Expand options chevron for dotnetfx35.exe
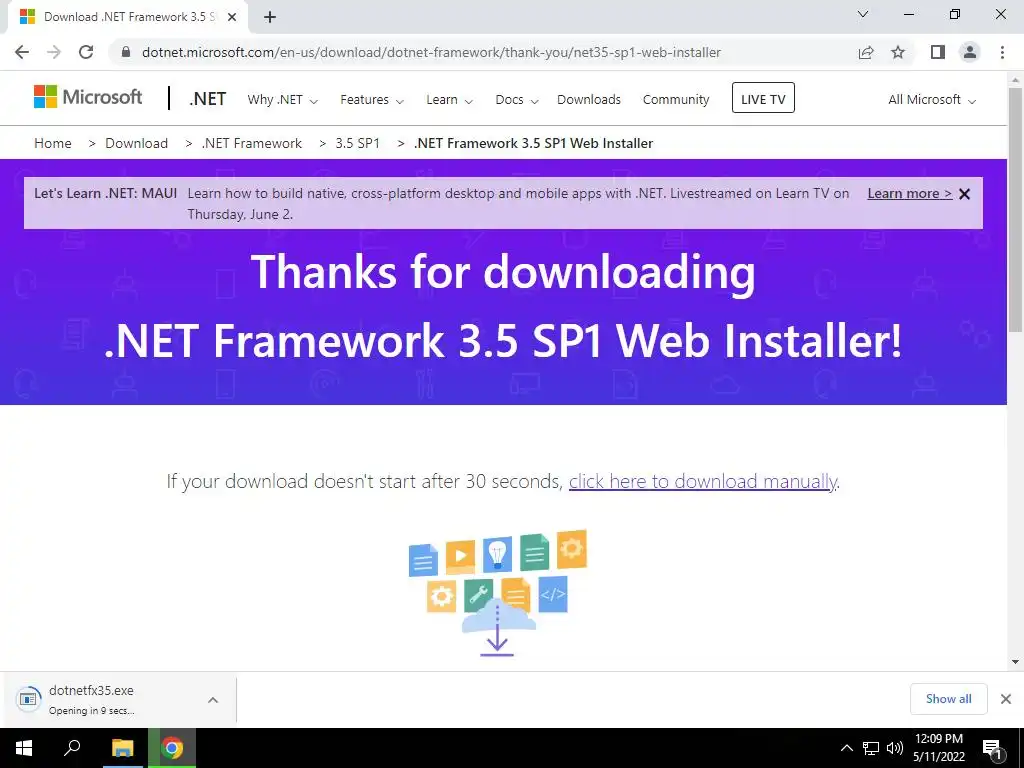This screenshot has width=1024, height=768. click(x=213, y=700)
